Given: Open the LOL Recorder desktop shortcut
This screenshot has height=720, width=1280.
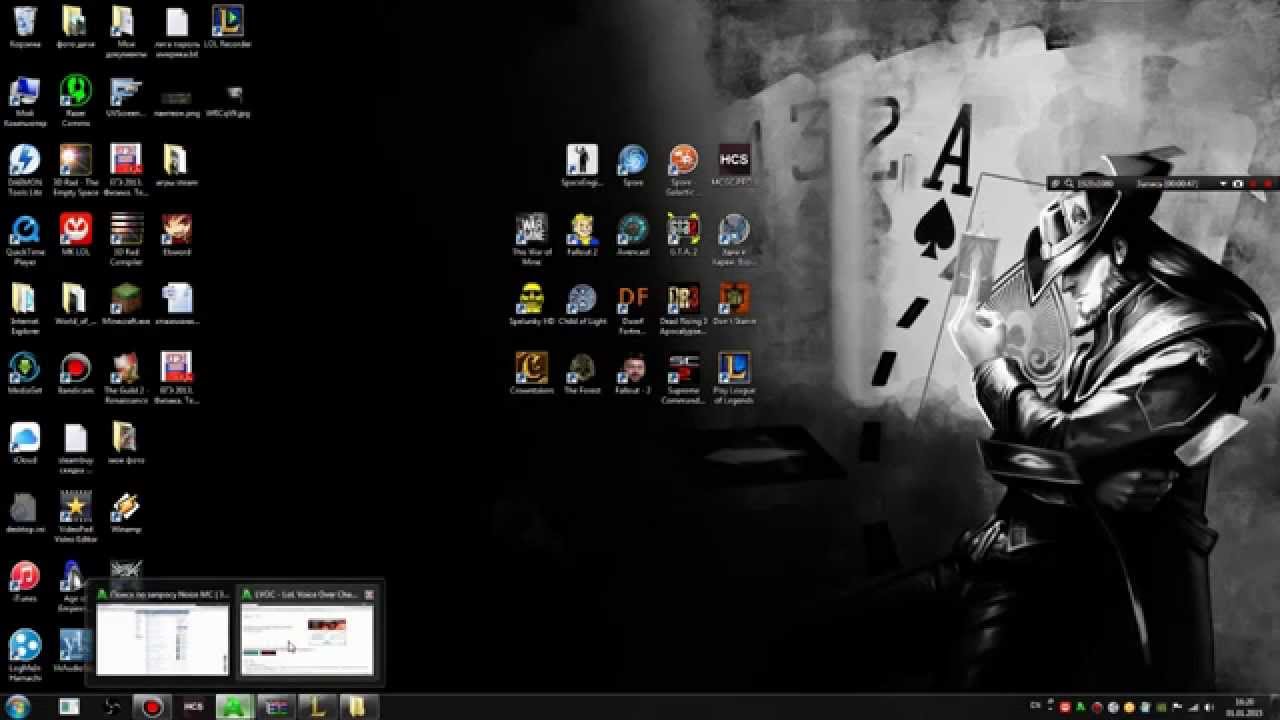Looking at the screenshot, I should tap(228, 27).
